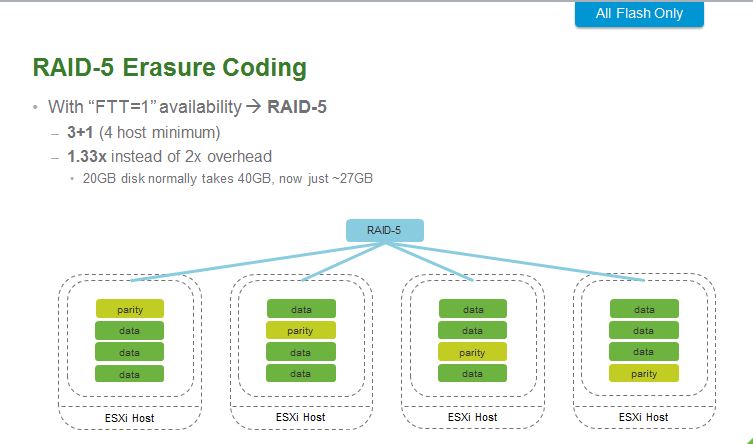Click the parity block in third host
Viewport: 753px width, 444px height.
(472, 352)
